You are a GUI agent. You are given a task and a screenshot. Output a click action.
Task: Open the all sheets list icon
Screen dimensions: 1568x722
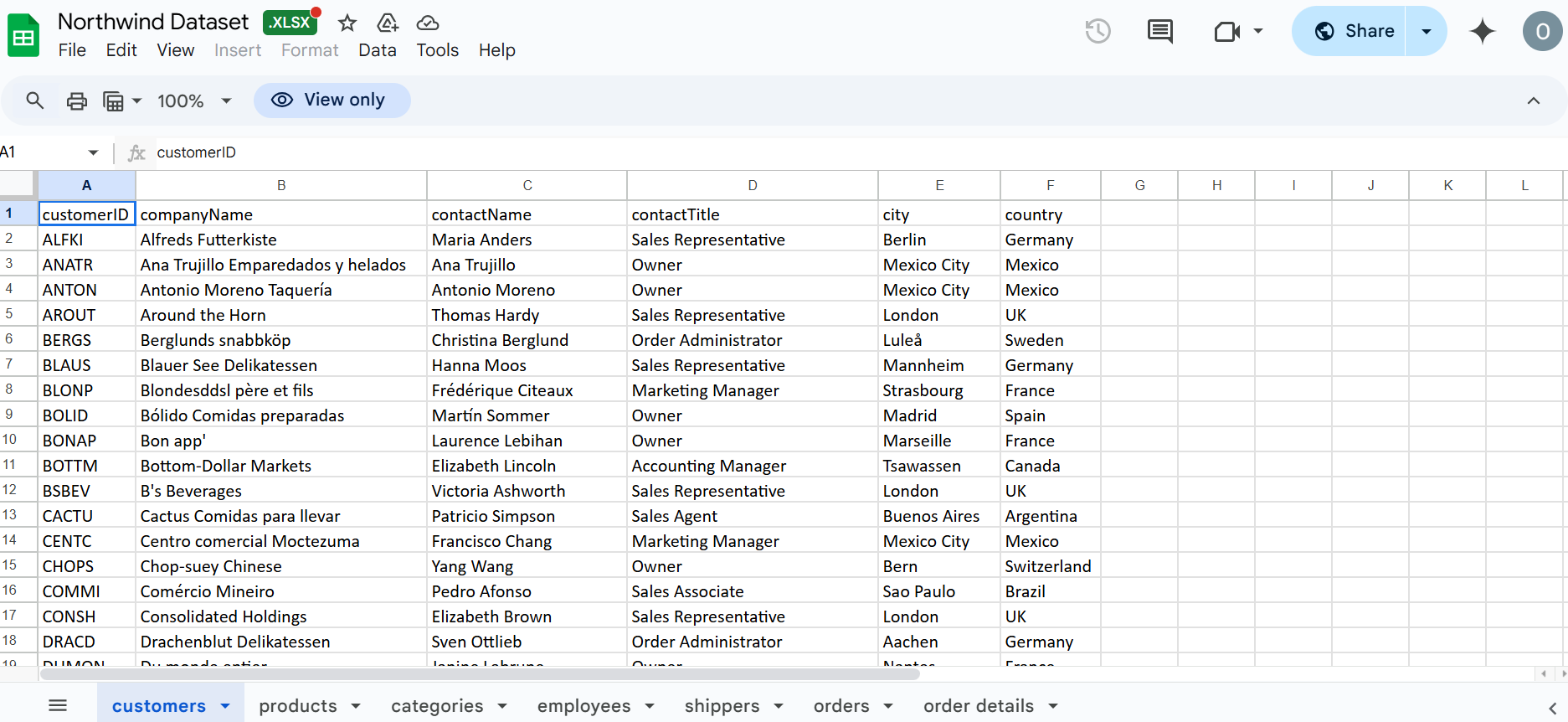(58, 705)
